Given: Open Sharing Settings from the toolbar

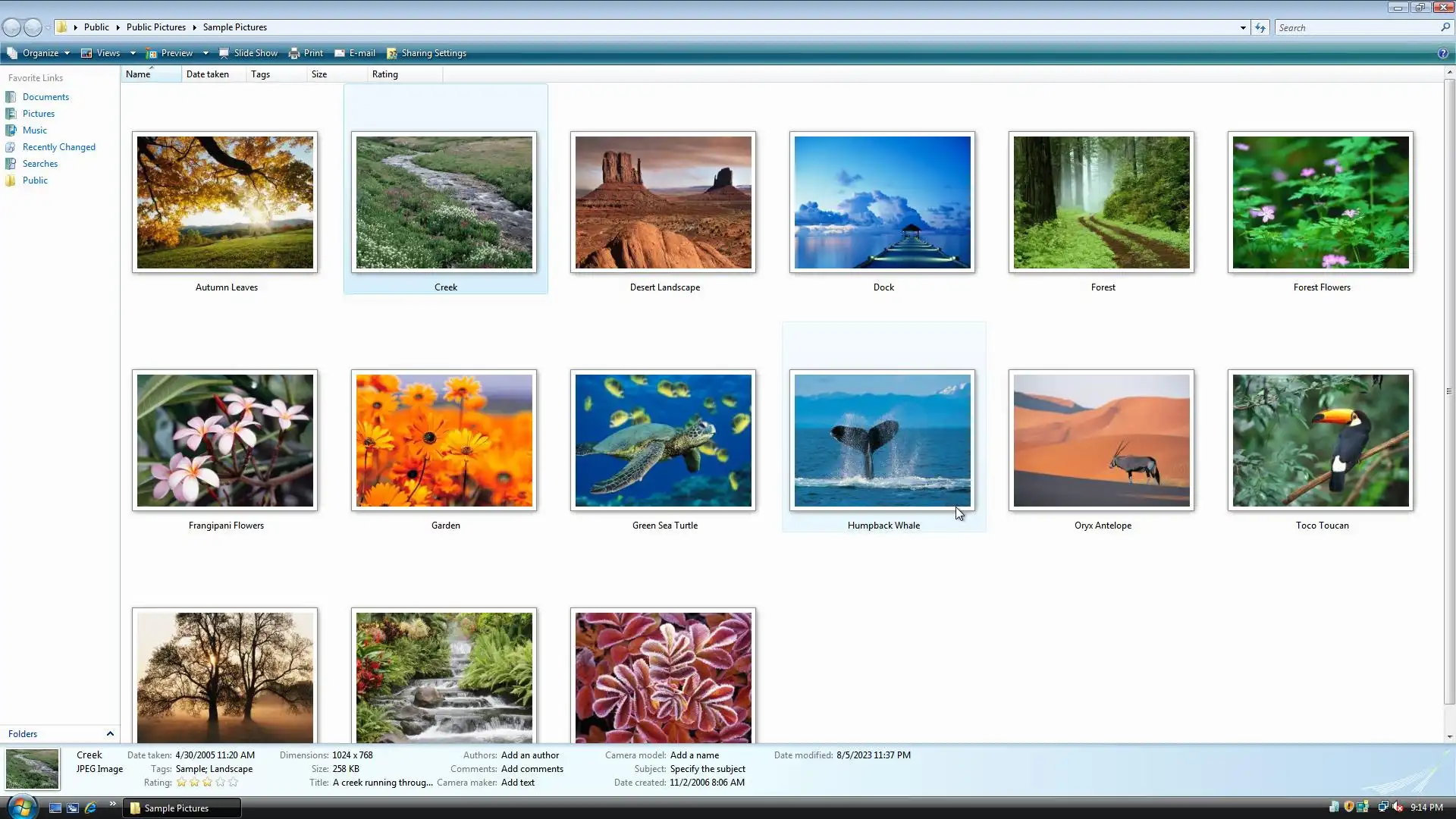Looking at the screenshot, I should pyautogui.click(x=426, y=53).
